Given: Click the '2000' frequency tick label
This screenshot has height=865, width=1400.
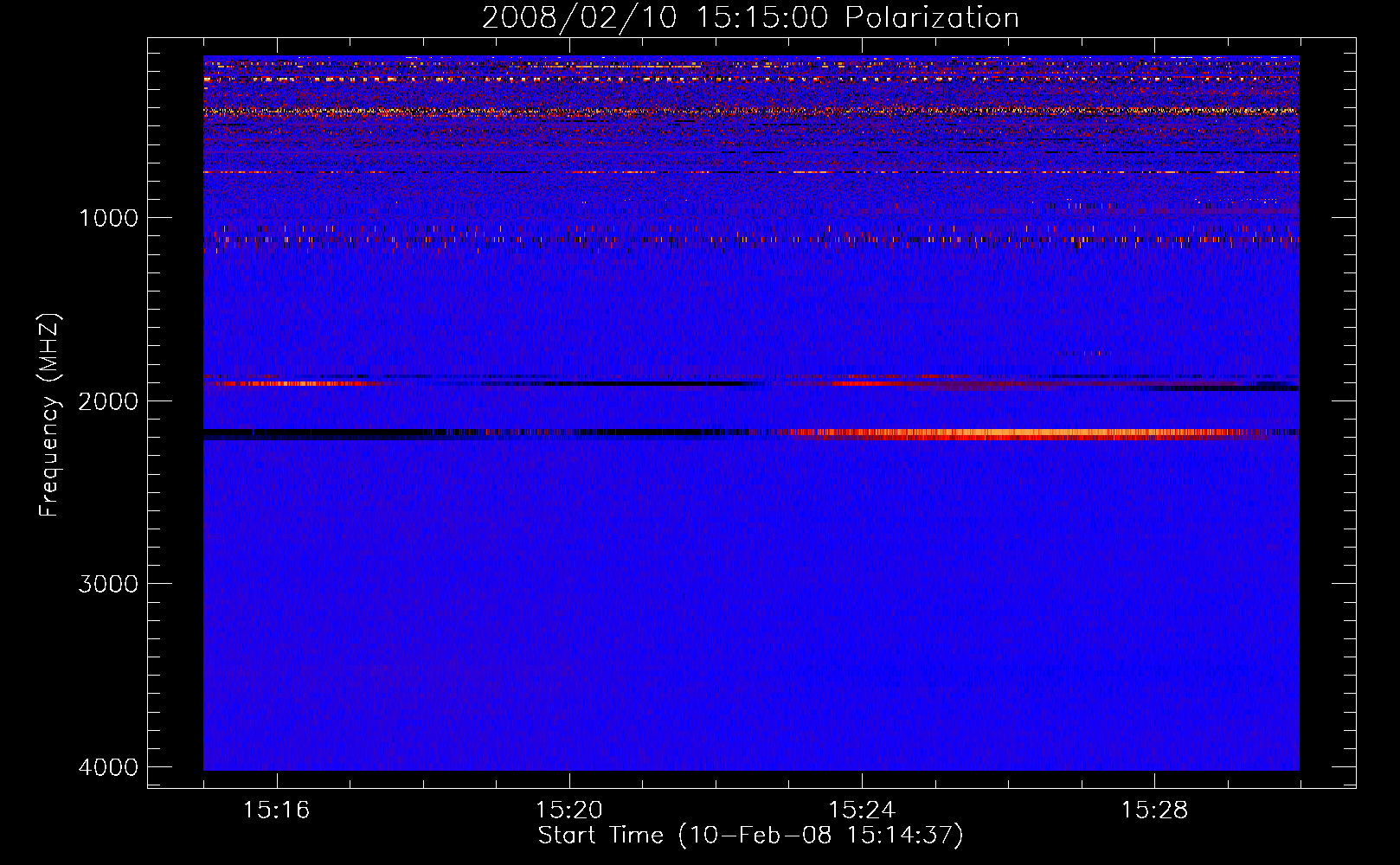Looking at the screenshot, I should (x=108, y=400).
